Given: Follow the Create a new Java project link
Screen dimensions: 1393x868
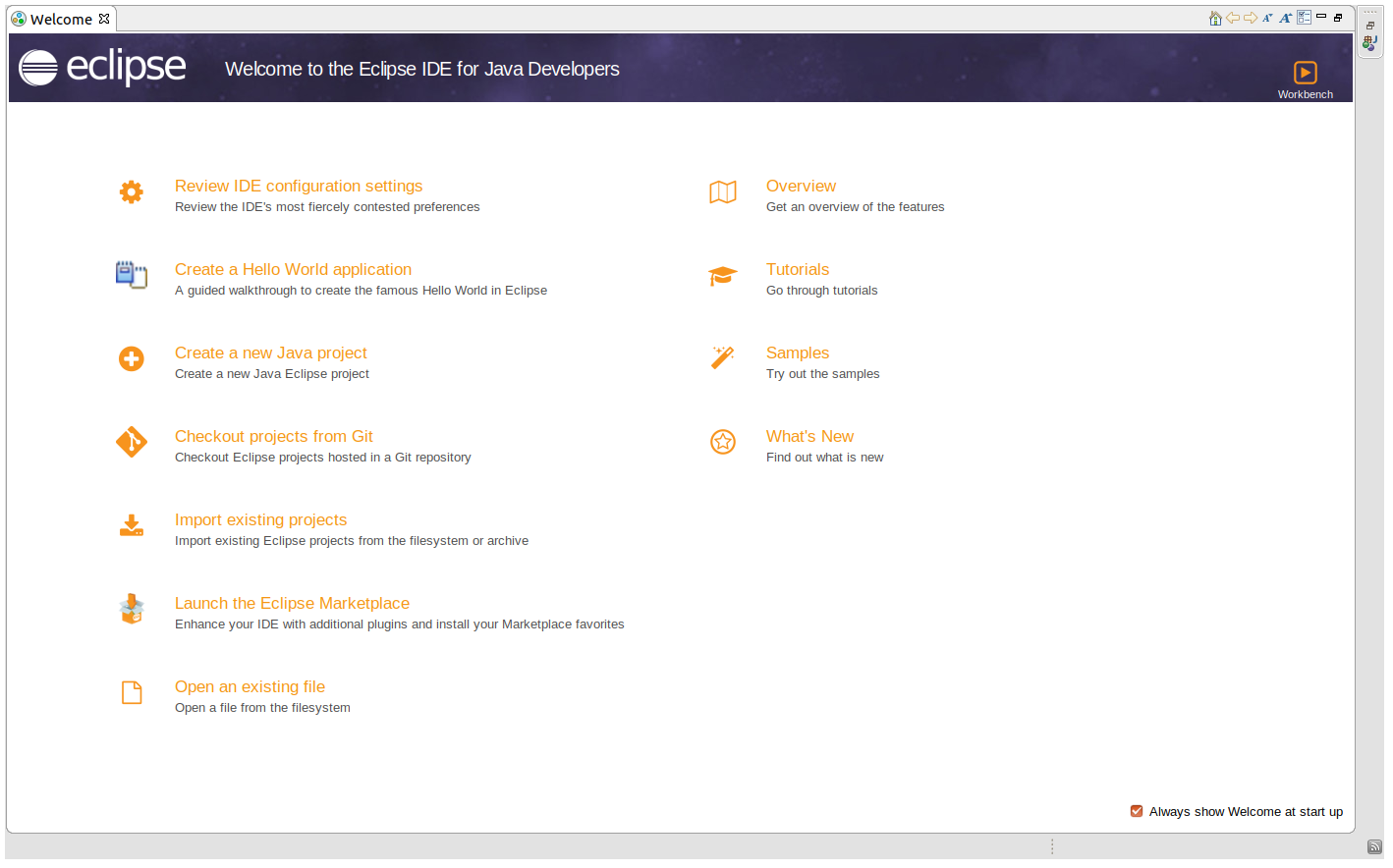Looking at the screenshot, I should pos(271,353).
